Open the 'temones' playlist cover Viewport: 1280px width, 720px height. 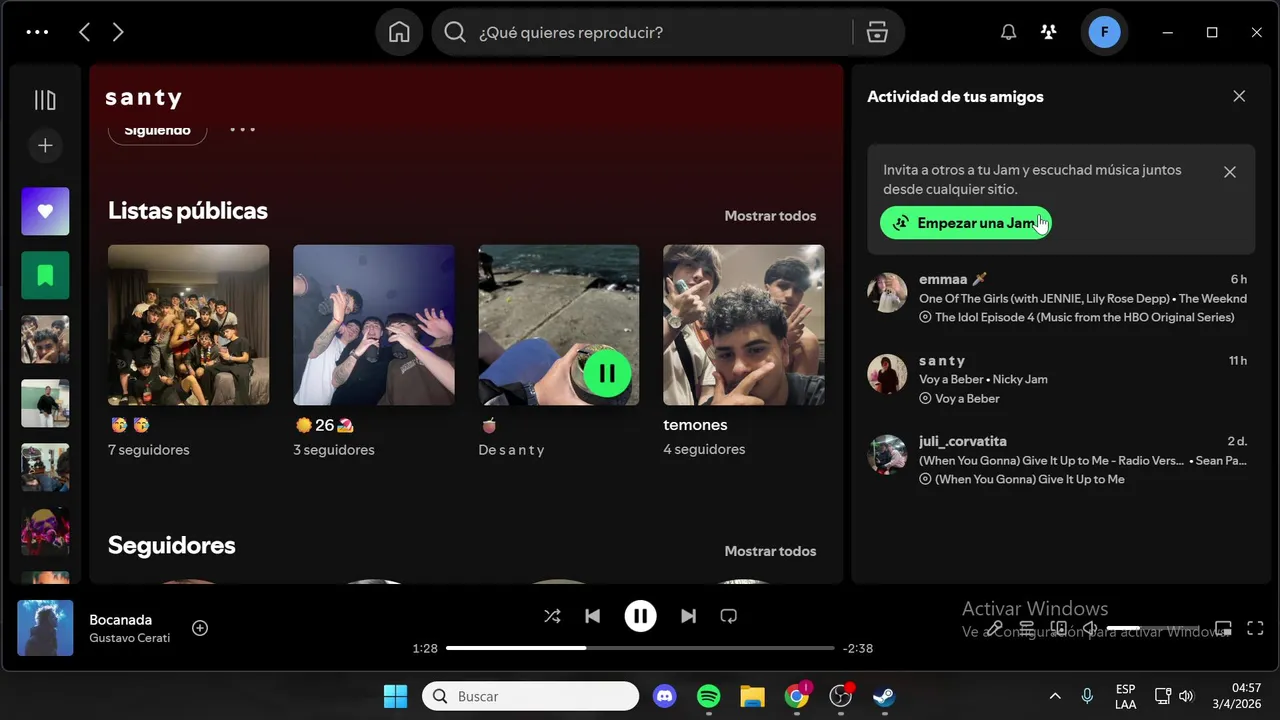744,325
